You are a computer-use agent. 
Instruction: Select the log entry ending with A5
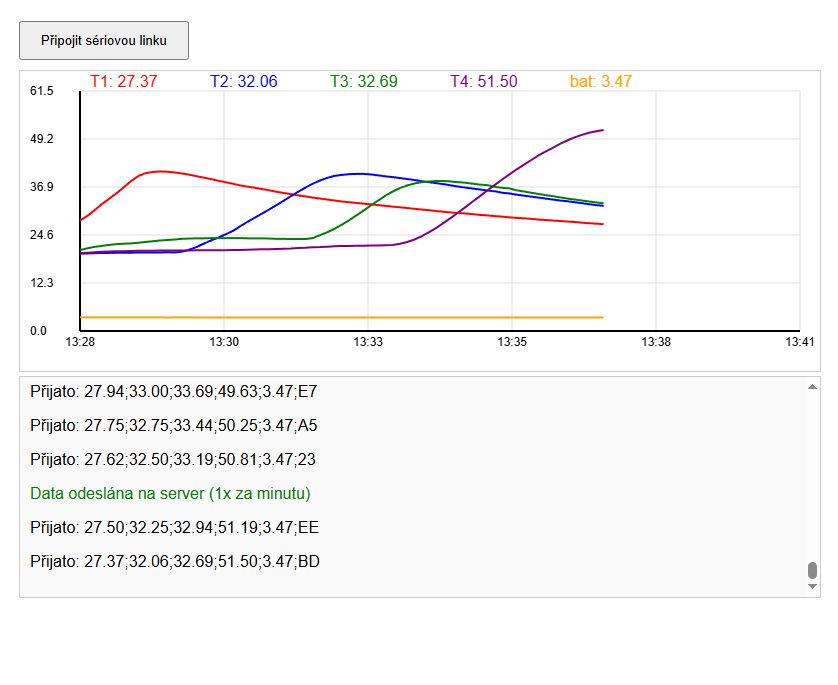pos(173,425)
